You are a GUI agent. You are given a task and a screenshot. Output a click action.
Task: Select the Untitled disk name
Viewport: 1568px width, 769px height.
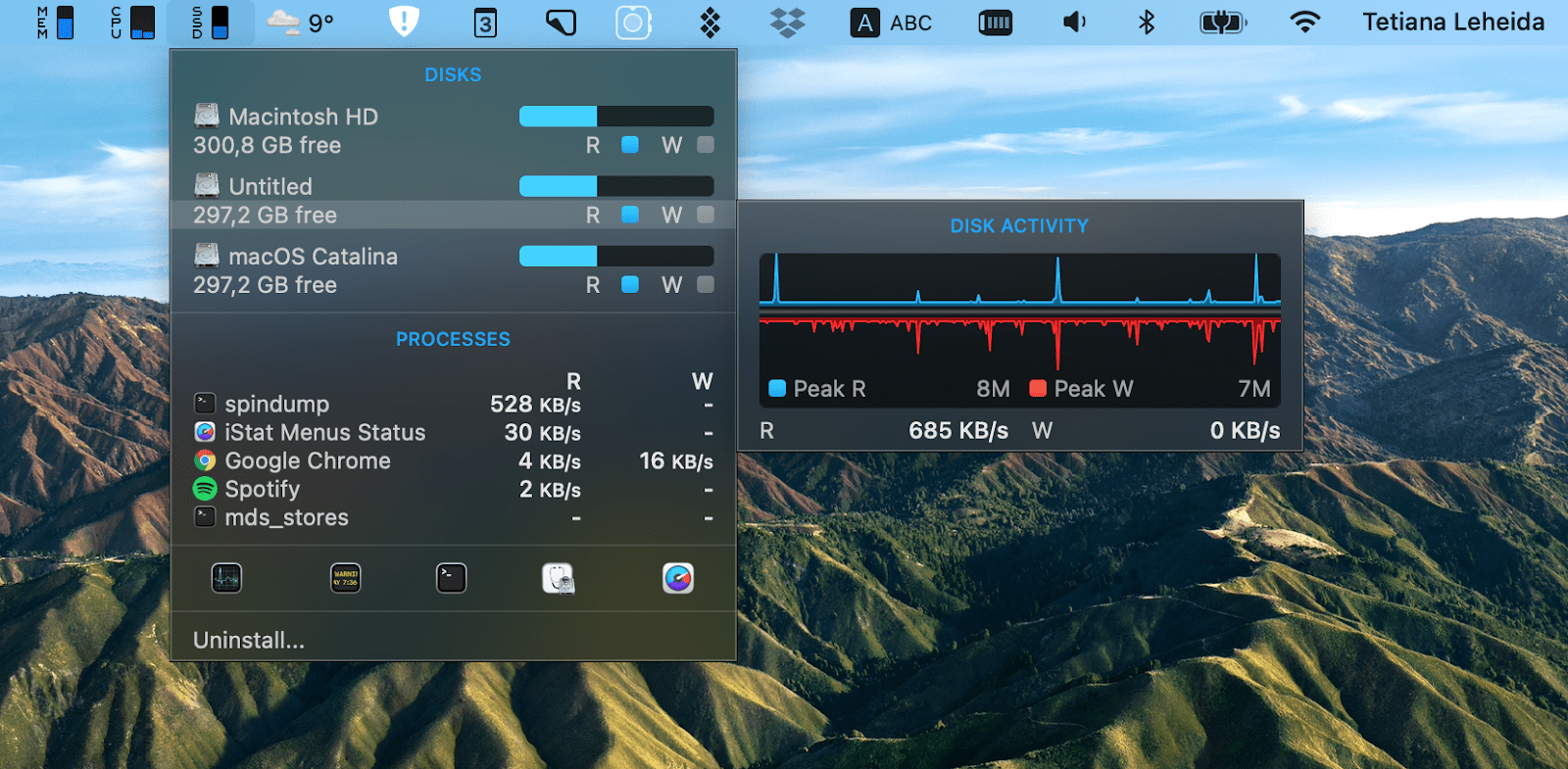pos(270,186)
